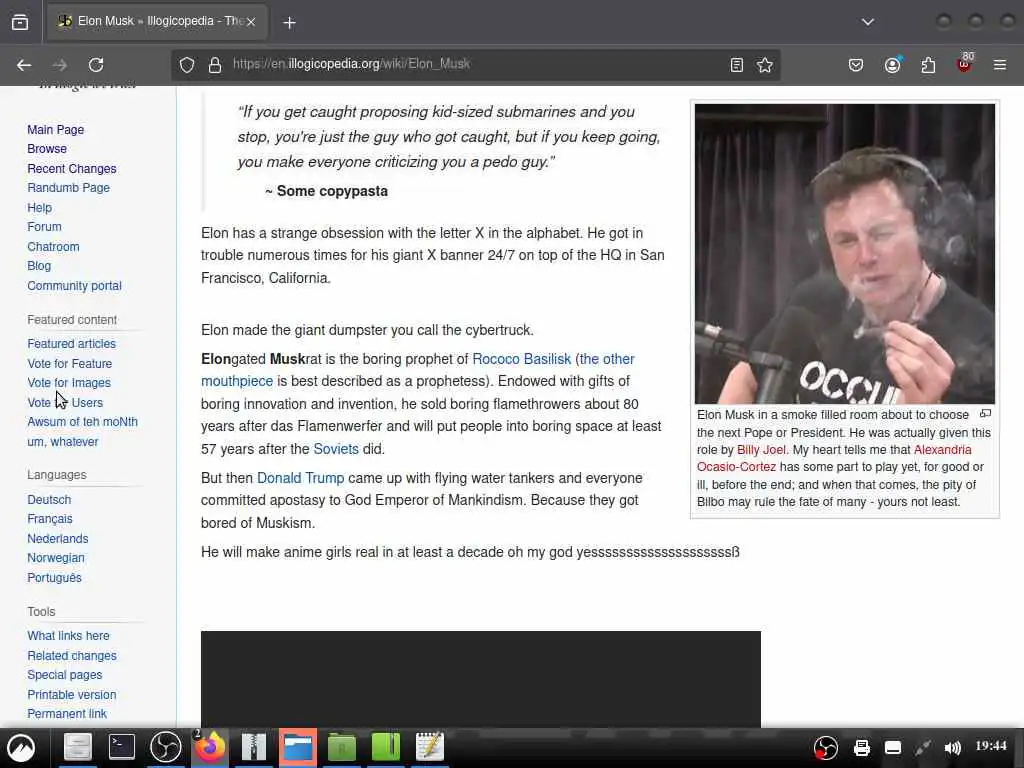Open the Main Page link
This screenshot has height=768, width=1024.
(x=56, y=129)
